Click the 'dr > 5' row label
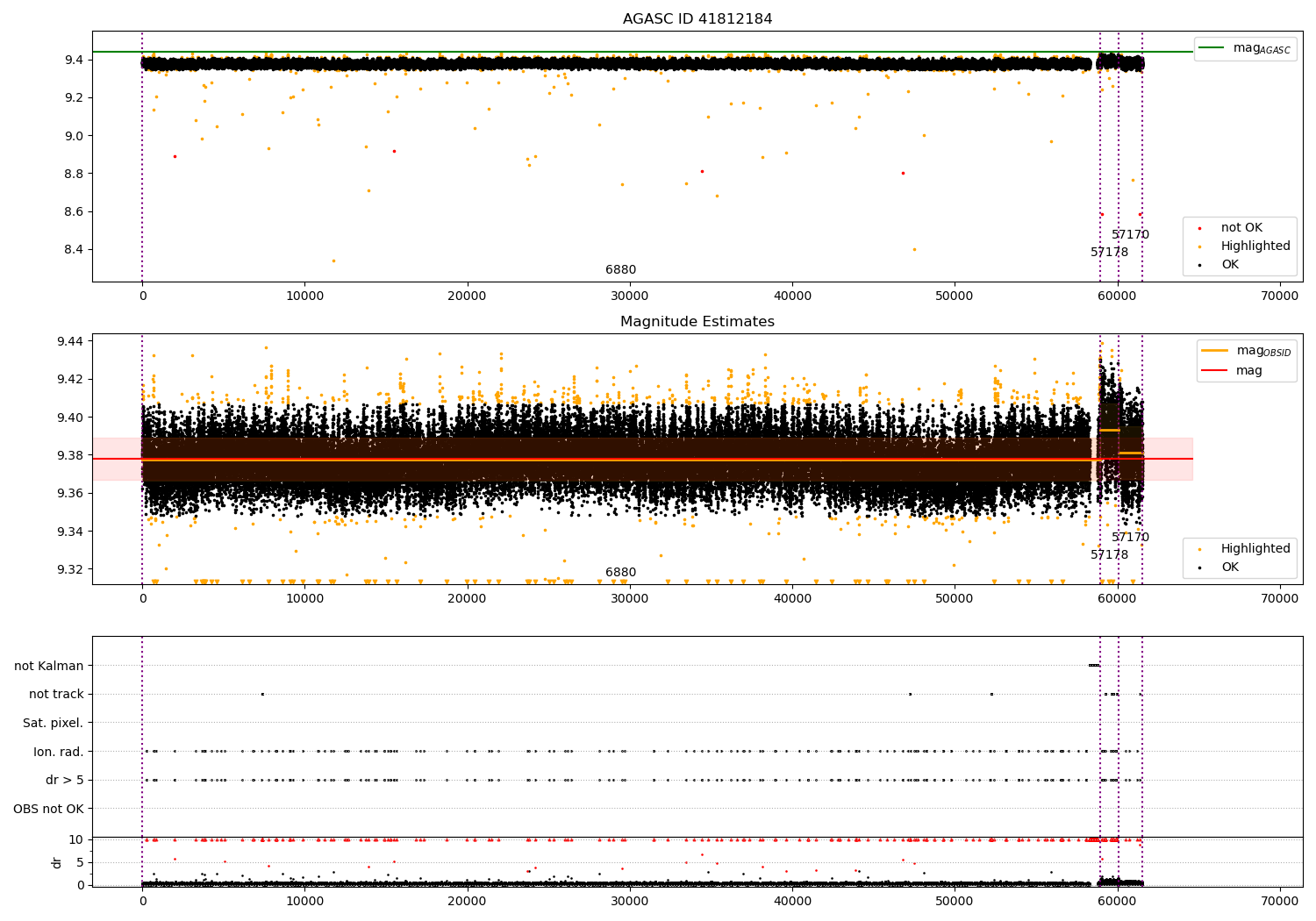The width and height of the screenshot is (1316, 921). click(65, 780)
